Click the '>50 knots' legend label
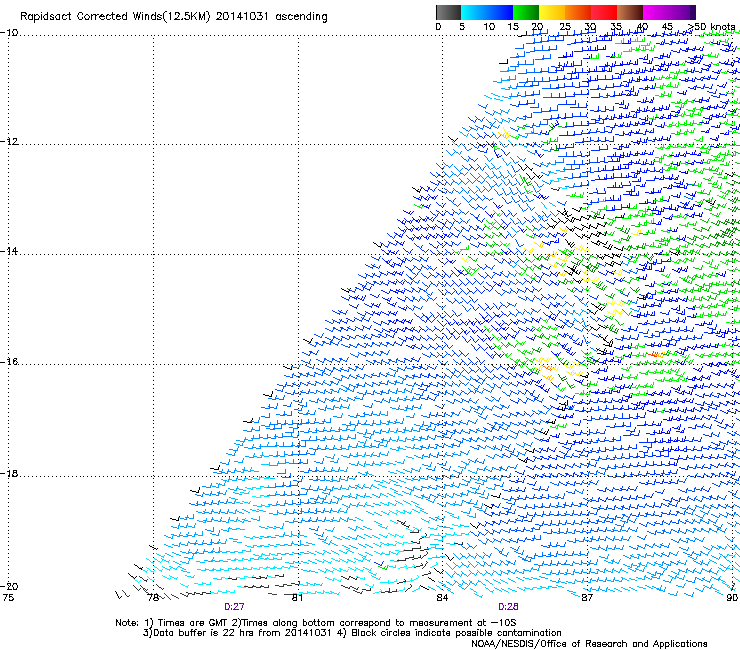740x650 pixels. point(711,26)
